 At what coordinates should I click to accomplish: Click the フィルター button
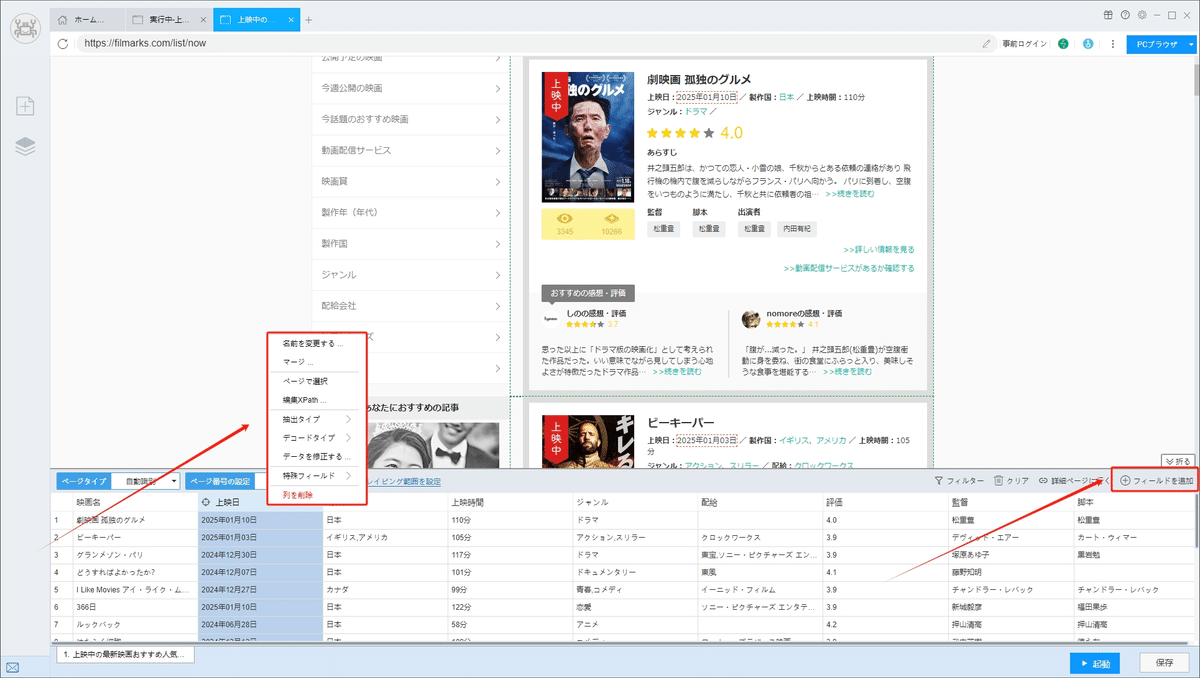pyautogui.click(x=959, y=481)
